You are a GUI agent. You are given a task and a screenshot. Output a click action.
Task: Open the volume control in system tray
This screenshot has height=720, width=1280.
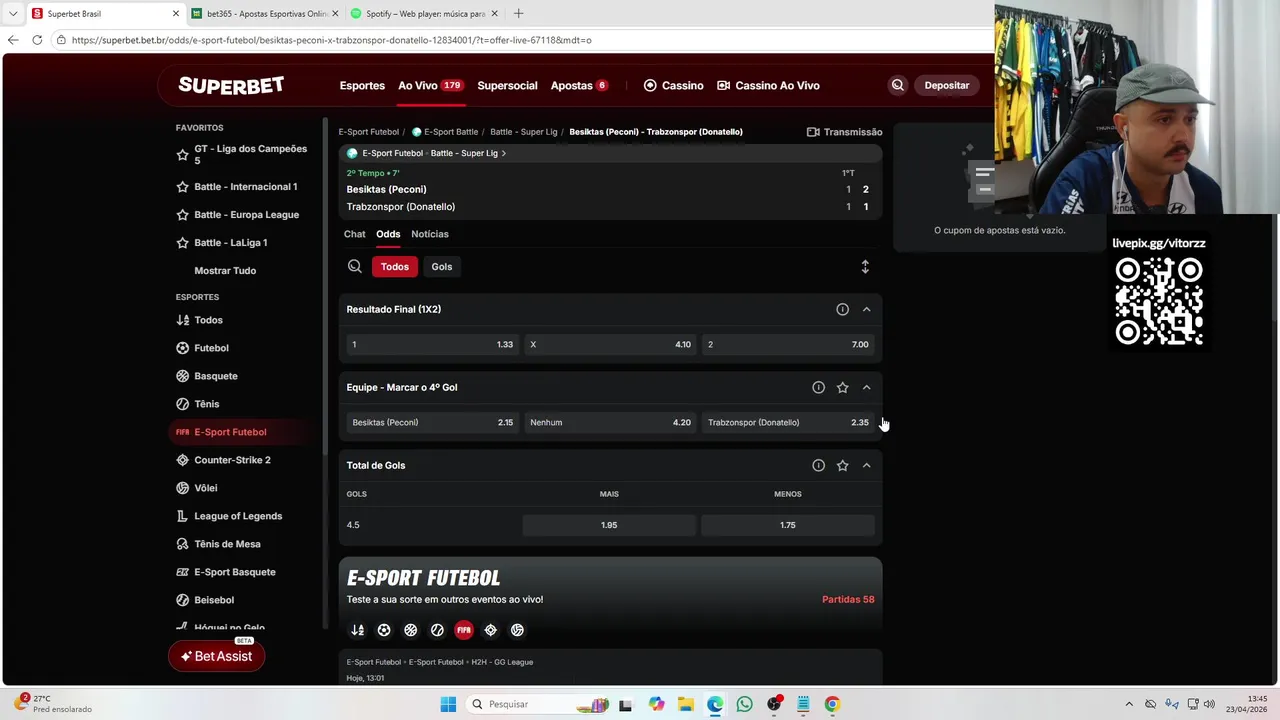[1210, 704]
